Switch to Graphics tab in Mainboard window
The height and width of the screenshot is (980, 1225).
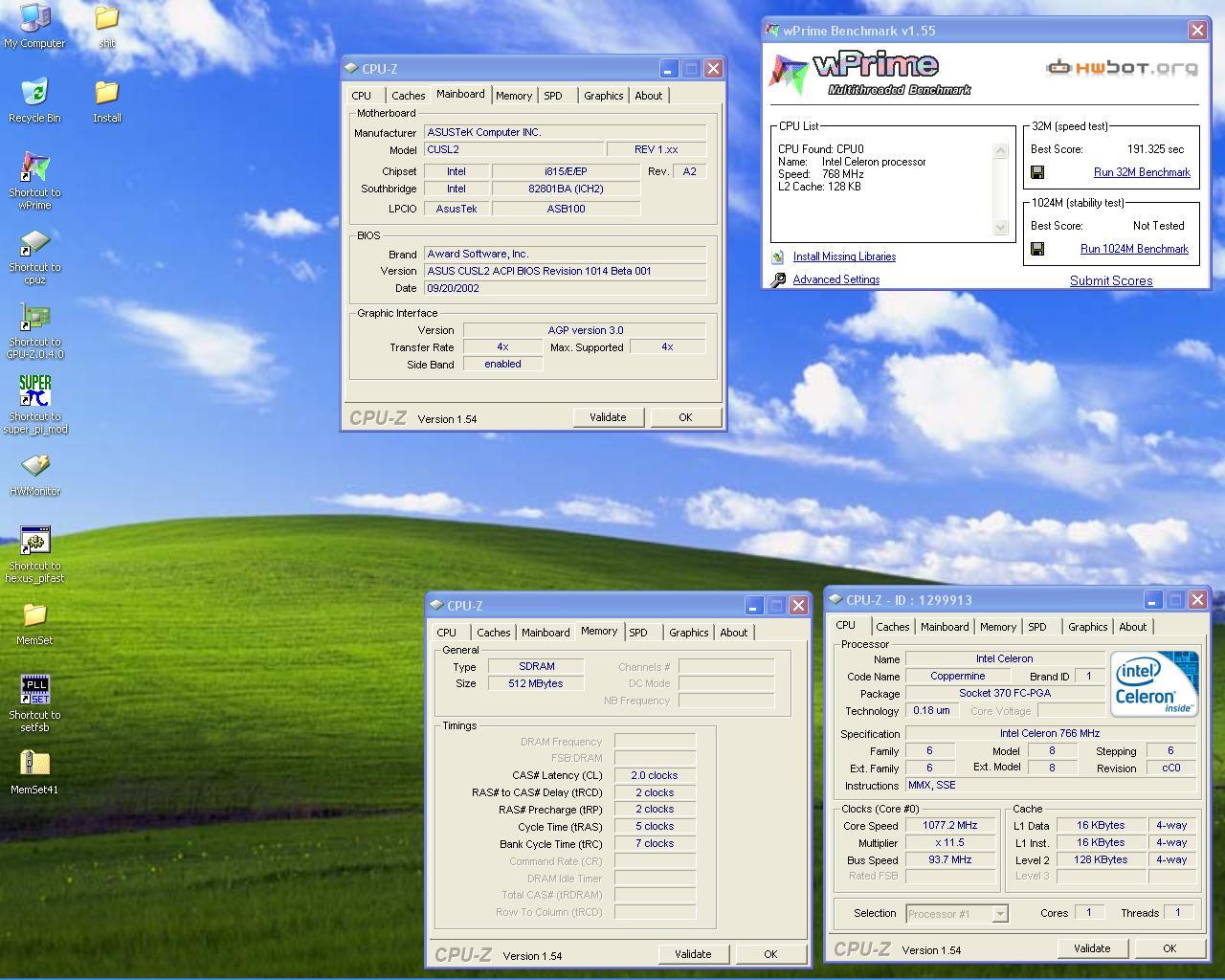pos(603,96)
